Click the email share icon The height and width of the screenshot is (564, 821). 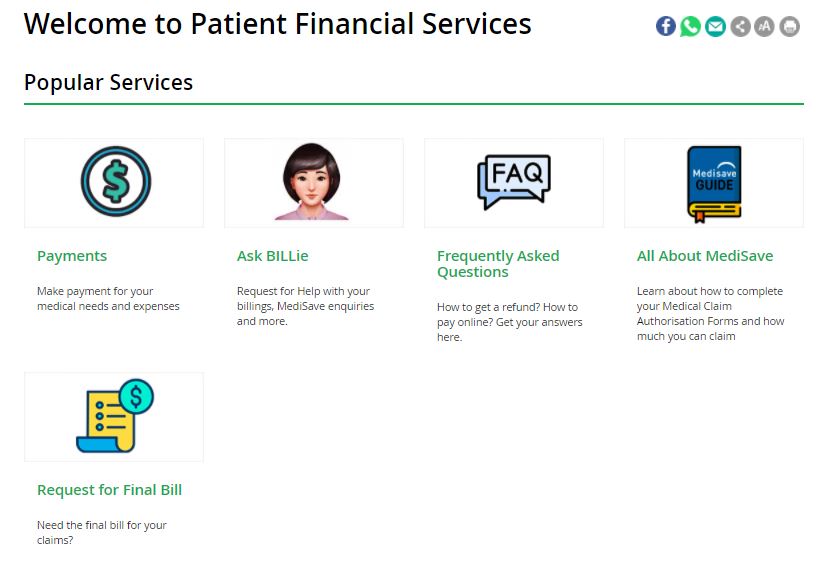coord(715,26)
